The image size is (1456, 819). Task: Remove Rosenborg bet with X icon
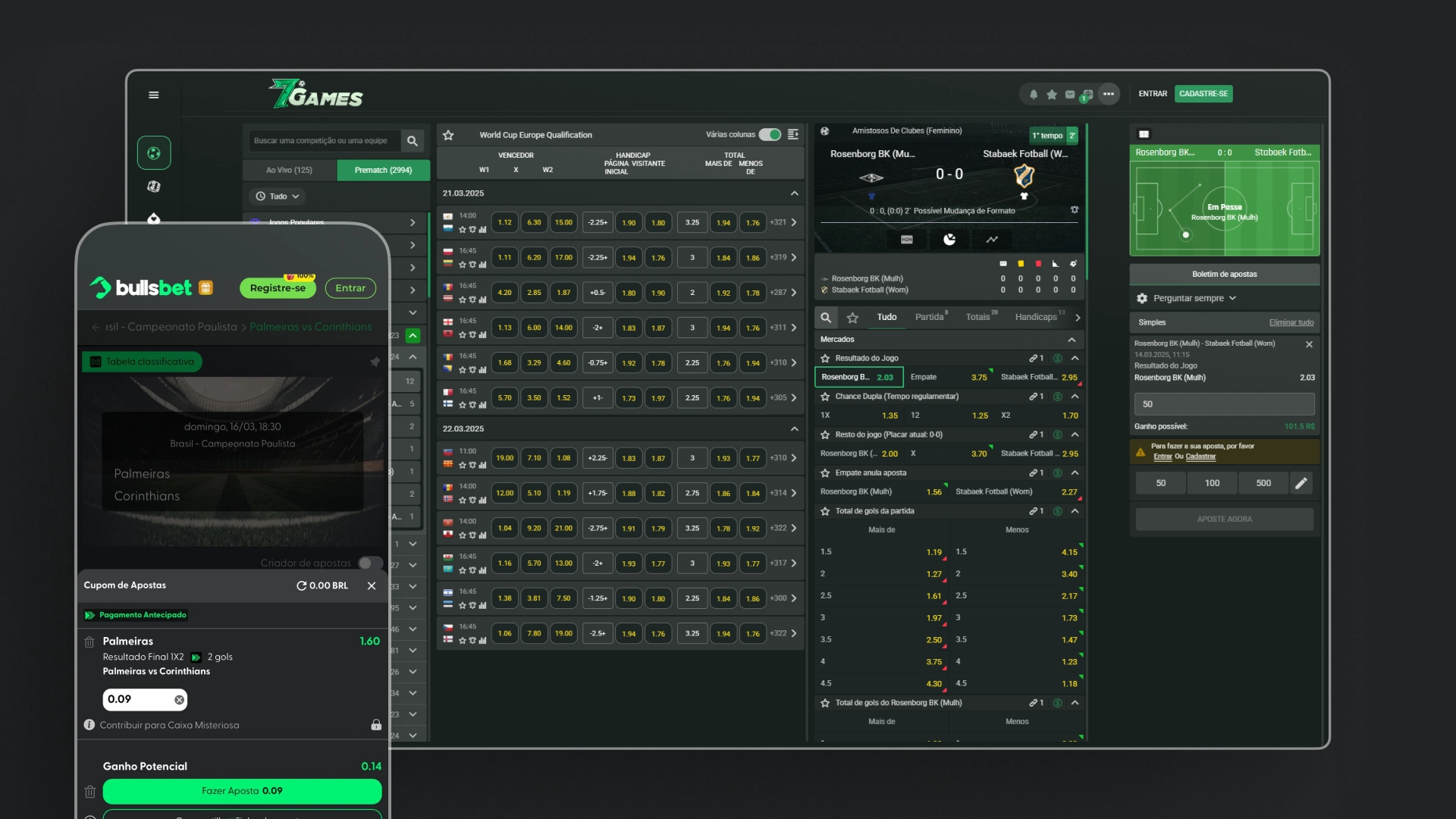click(x=1309, y=344)
